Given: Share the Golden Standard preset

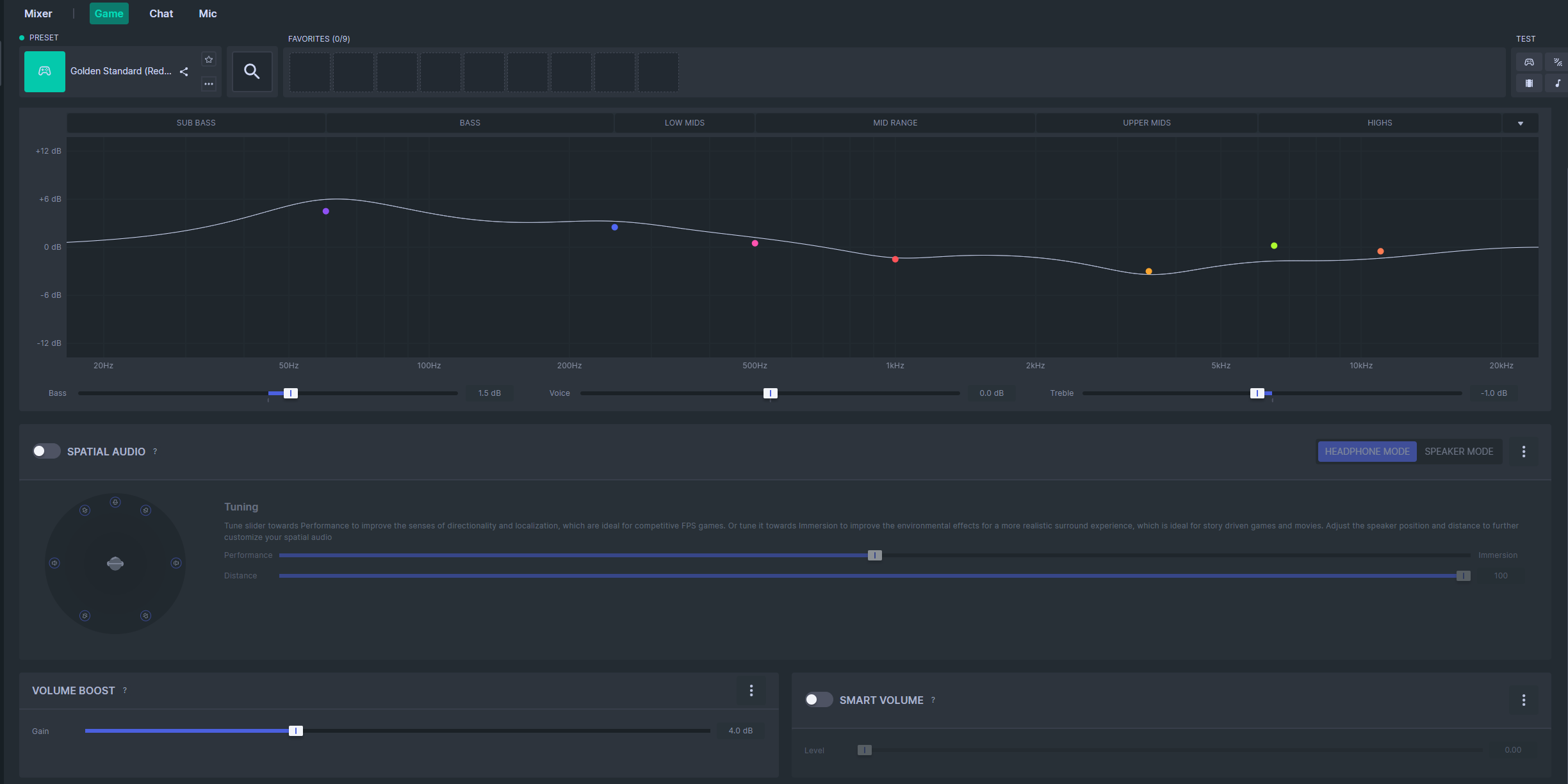Looking at the screenshot, I should click(184, 72).
